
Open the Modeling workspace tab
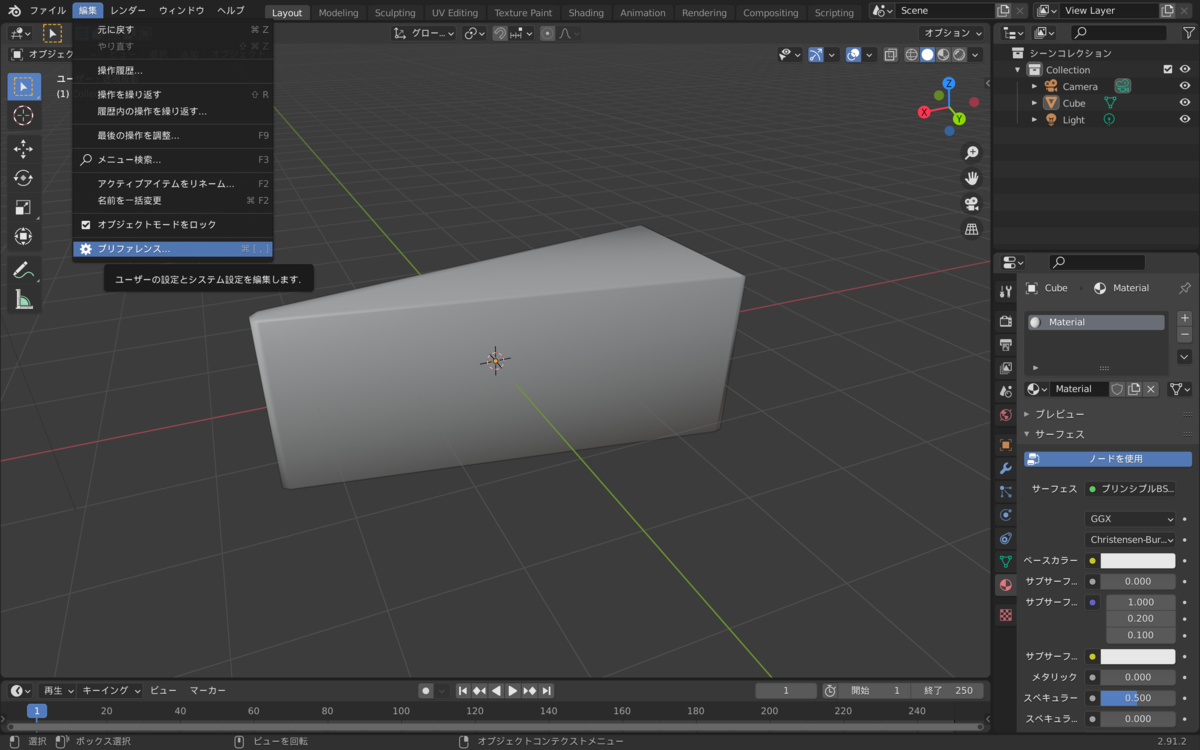click(x=338, y=13)
